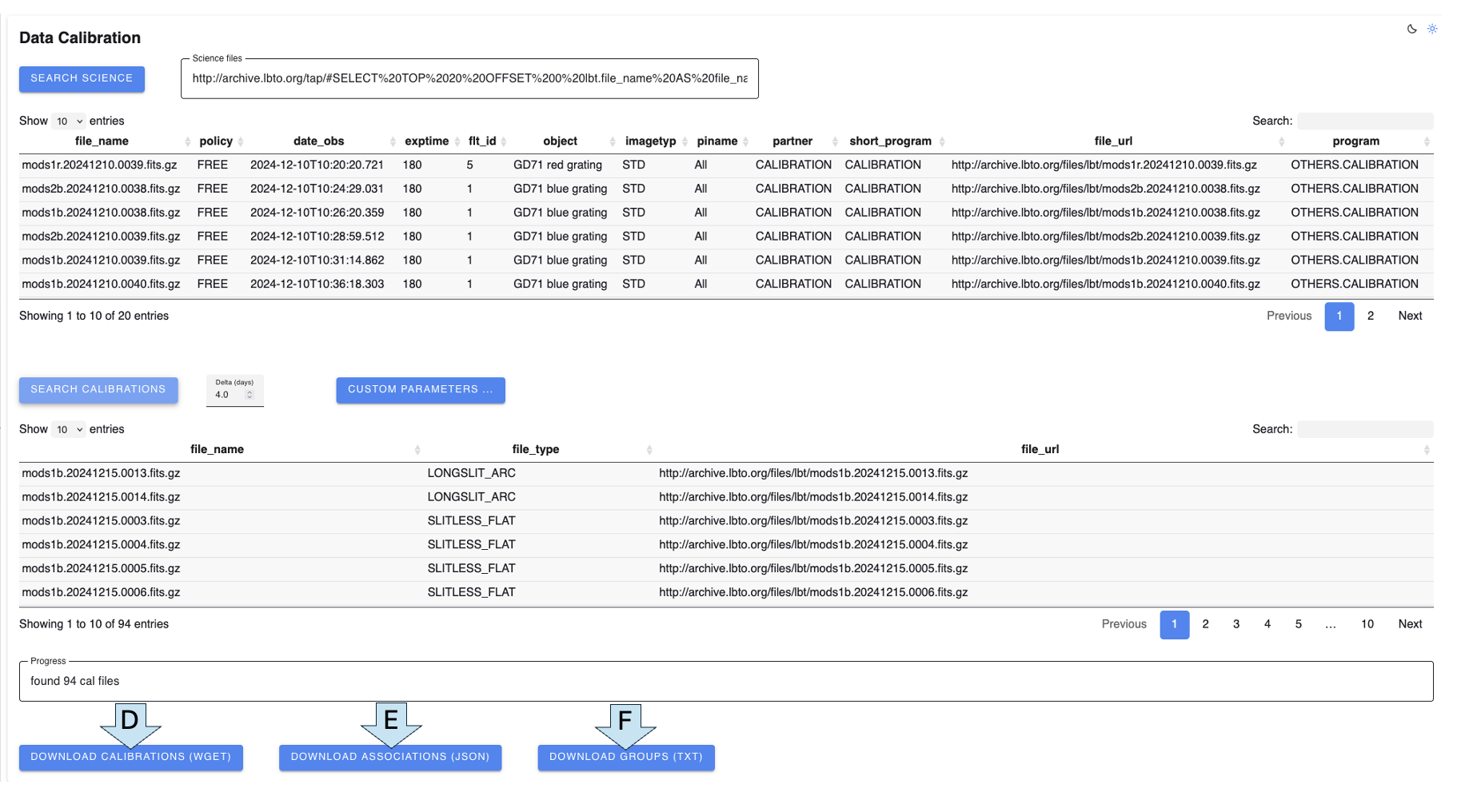Go to page 2 of science results
This screenshot has height=812, width=1469.
pos(1371,316)
